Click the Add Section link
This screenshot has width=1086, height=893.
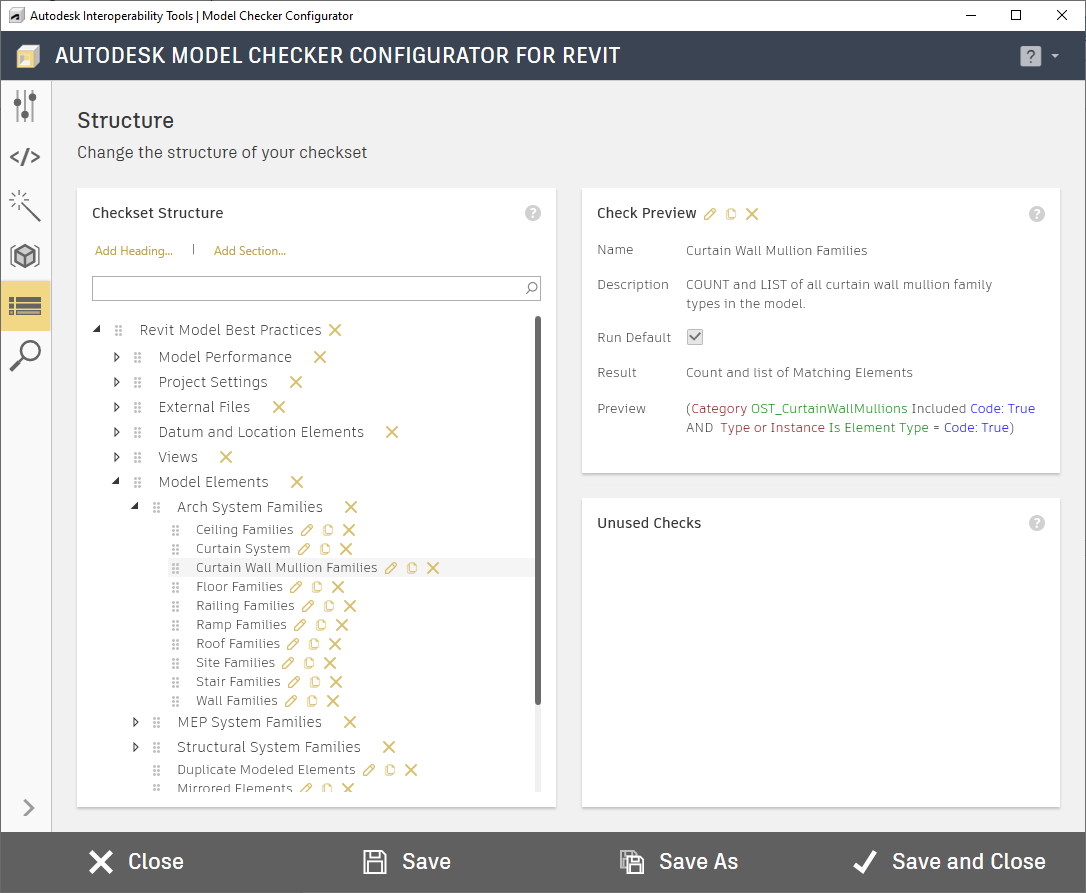coord(250,251)
